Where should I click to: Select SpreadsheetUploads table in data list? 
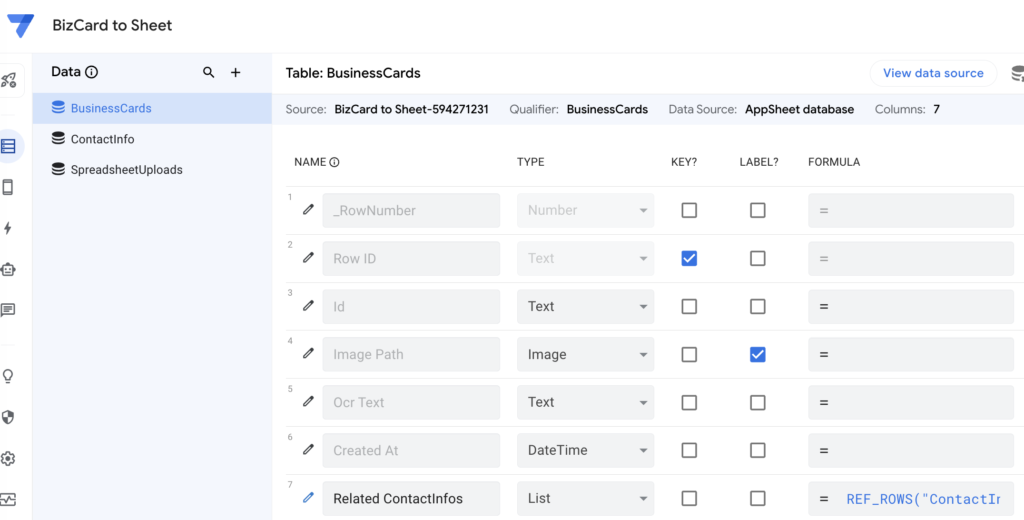pyautogui.click(x=126, y=170)
